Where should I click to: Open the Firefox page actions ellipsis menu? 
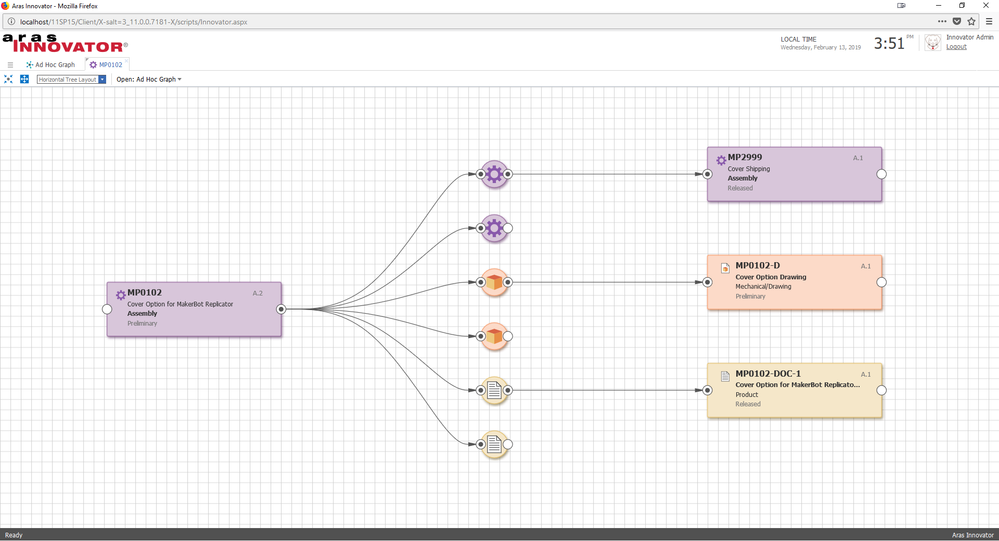click(x=941, y=21)
